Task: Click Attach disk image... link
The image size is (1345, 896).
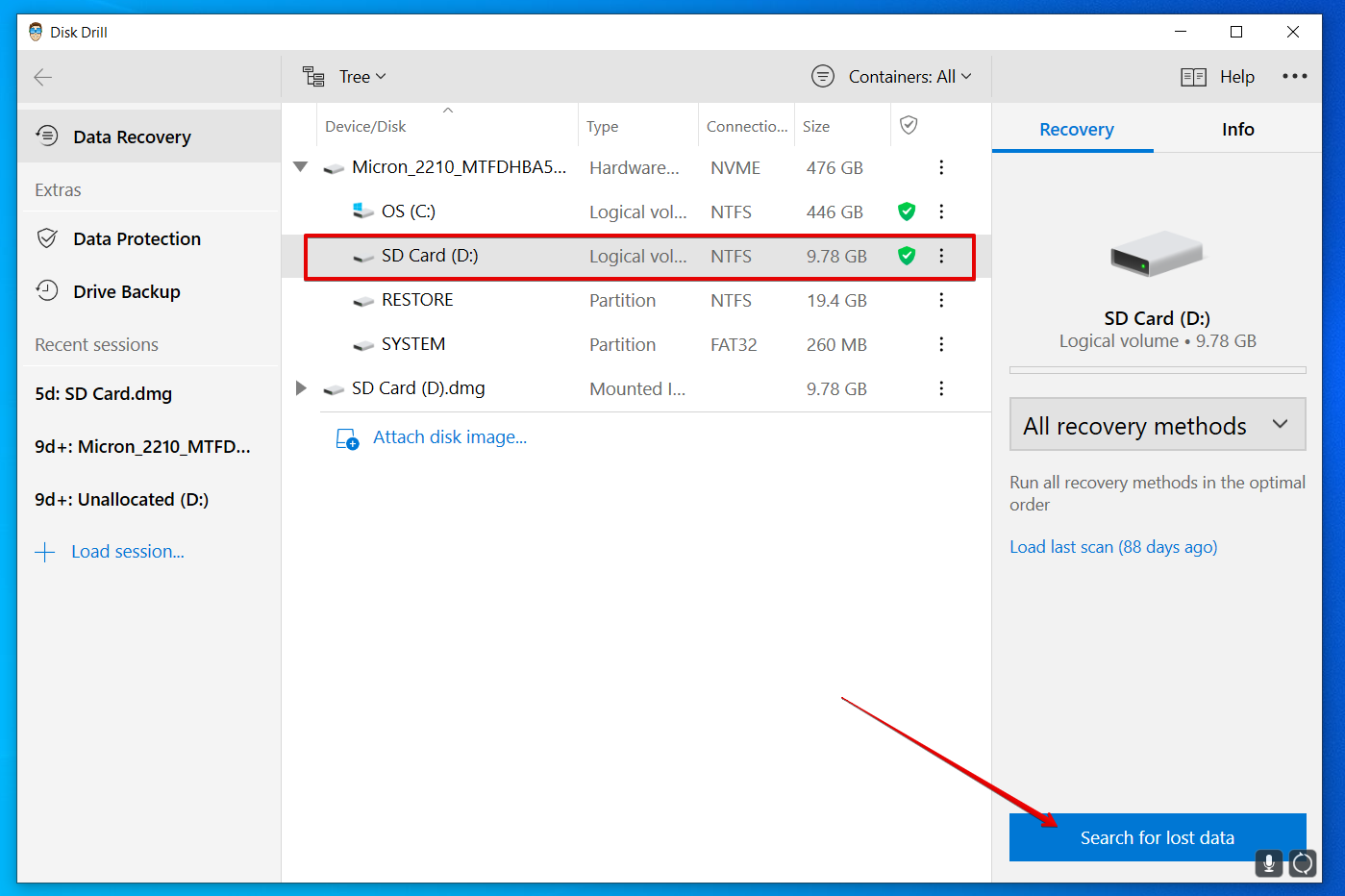Action: [x=450, y=437]
